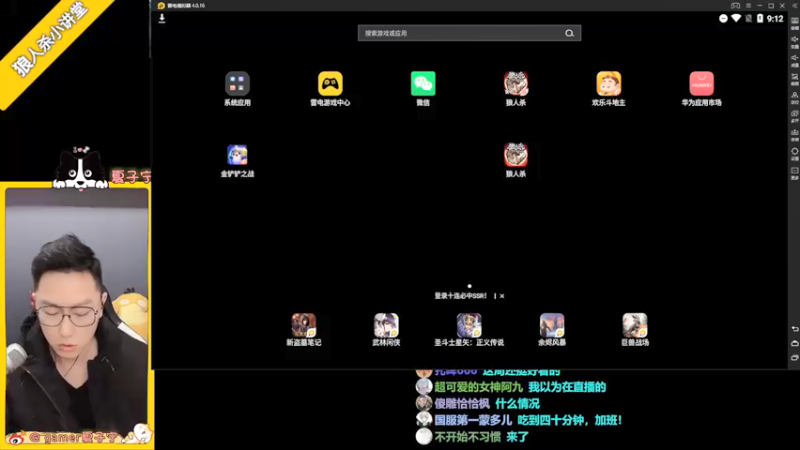This screenshot has height=450, width=800.
Task: Click the Android recent-apps button
Action: 794,358
